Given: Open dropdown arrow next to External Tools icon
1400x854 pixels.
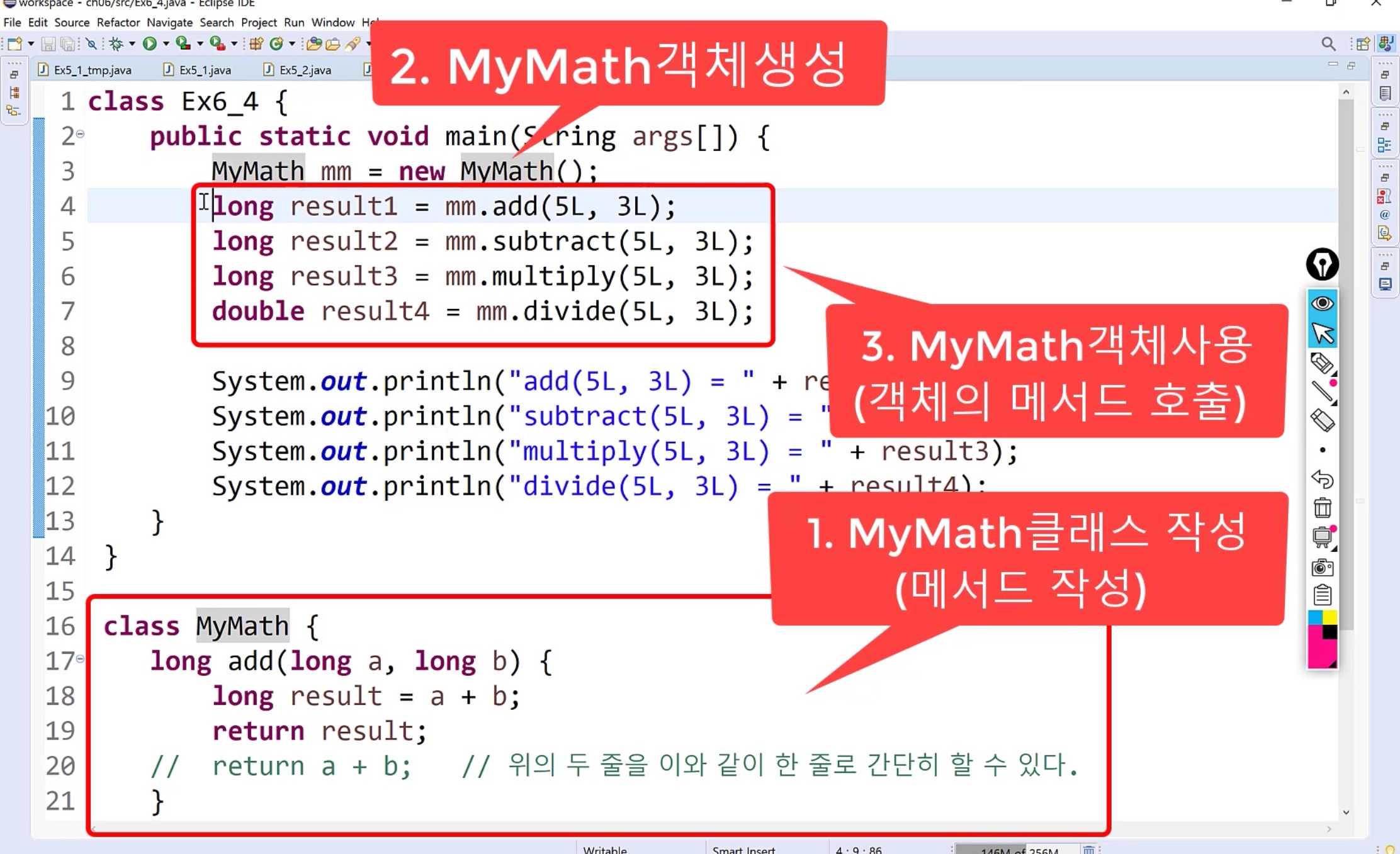Looking at the screenshot, I should pyautogui.click(x=234, y=43).
